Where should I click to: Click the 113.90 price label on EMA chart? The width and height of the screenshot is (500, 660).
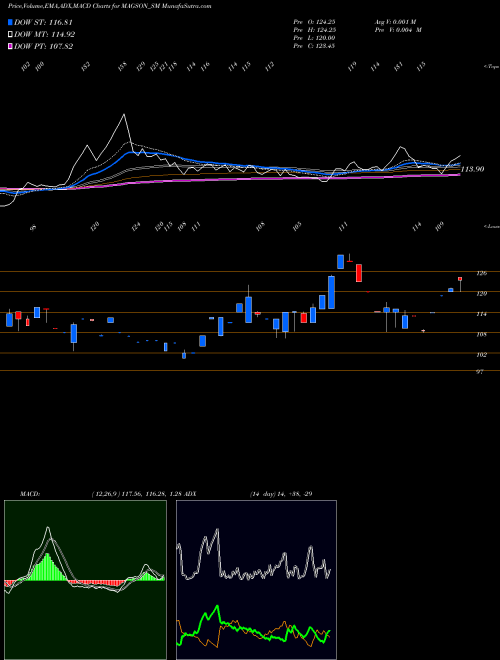click(473, 169)
